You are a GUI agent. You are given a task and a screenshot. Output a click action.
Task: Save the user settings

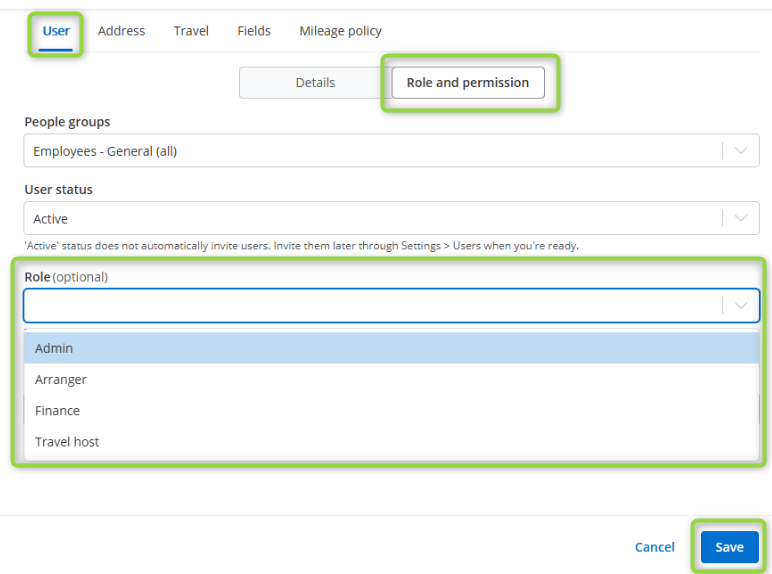tap(729, 547)
